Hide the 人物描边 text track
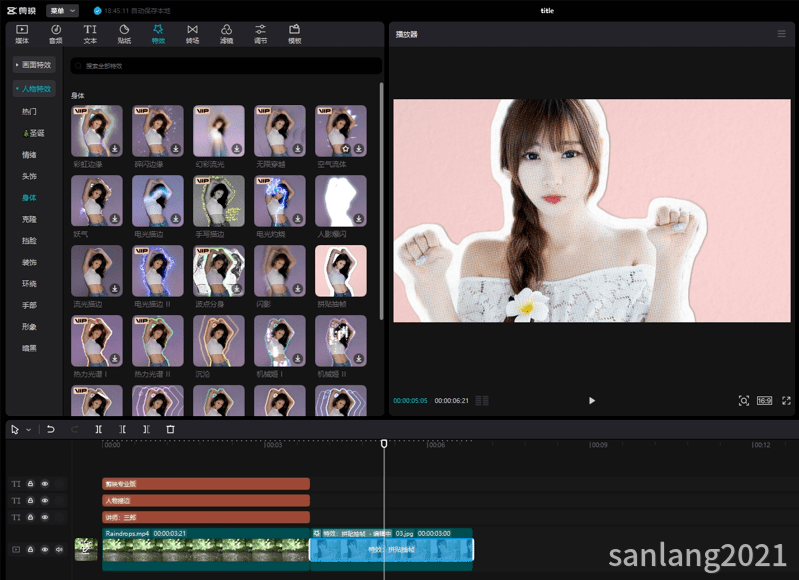Viewport: 799px width, 580px height. pos(45,500)
